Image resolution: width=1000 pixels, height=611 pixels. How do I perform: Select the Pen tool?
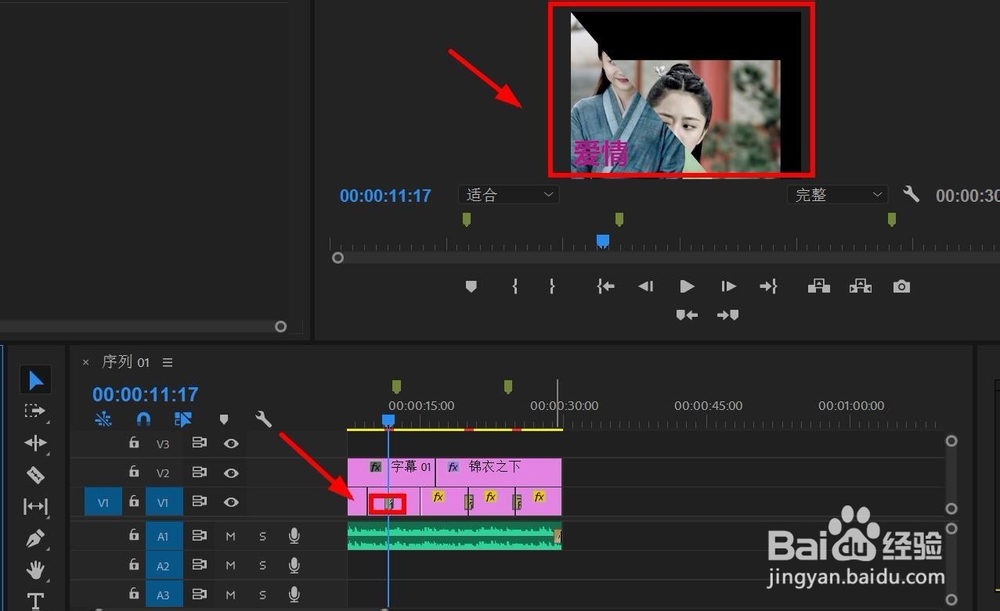35,538
